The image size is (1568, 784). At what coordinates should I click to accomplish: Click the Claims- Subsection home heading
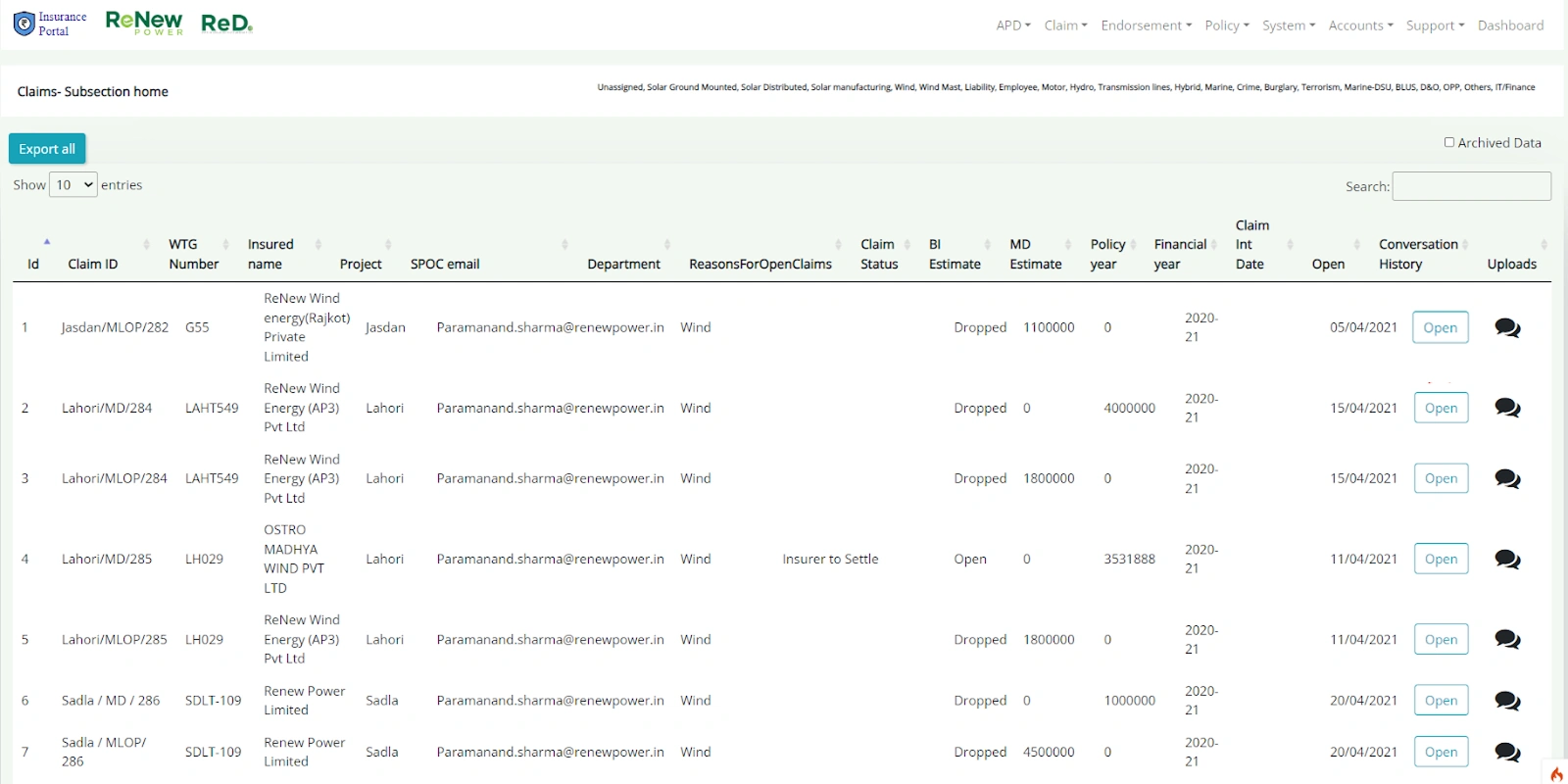92,91
